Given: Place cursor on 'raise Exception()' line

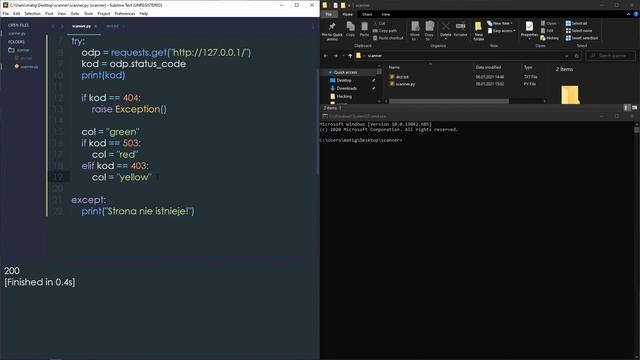Looking at the screenshot, I should click(x=129, y=109).
